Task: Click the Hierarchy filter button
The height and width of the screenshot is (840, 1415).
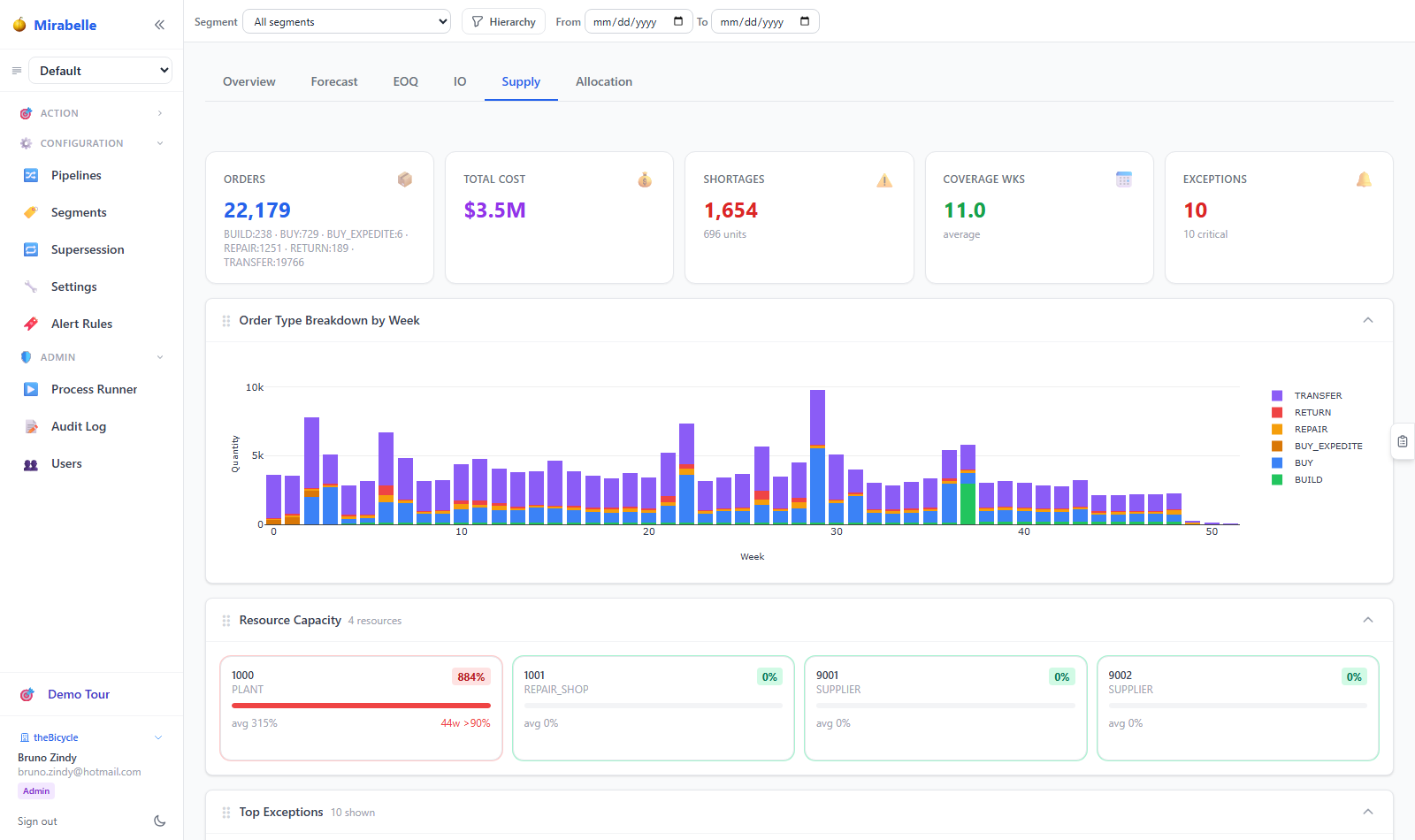Action: coord(503,21)
